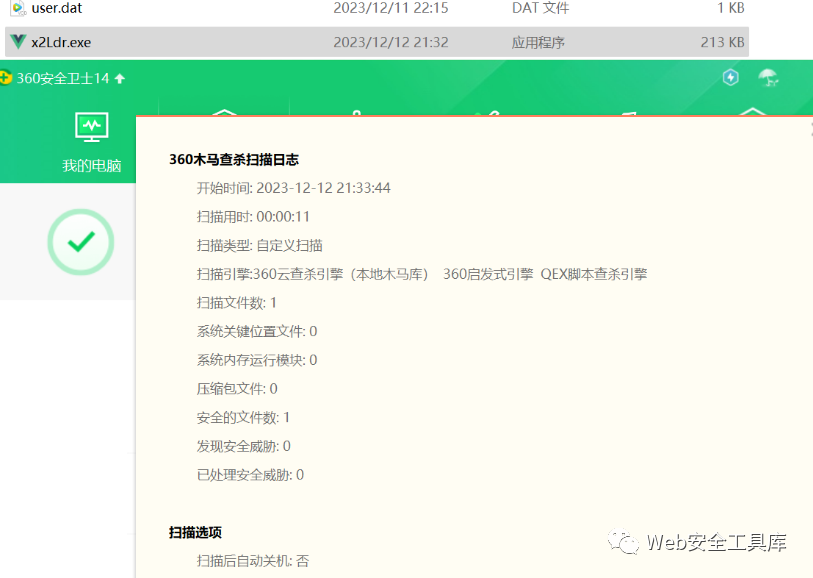Click the 应用程序 file type cell
The height and width of the screenshot is (578, 813).
point(538,42)
